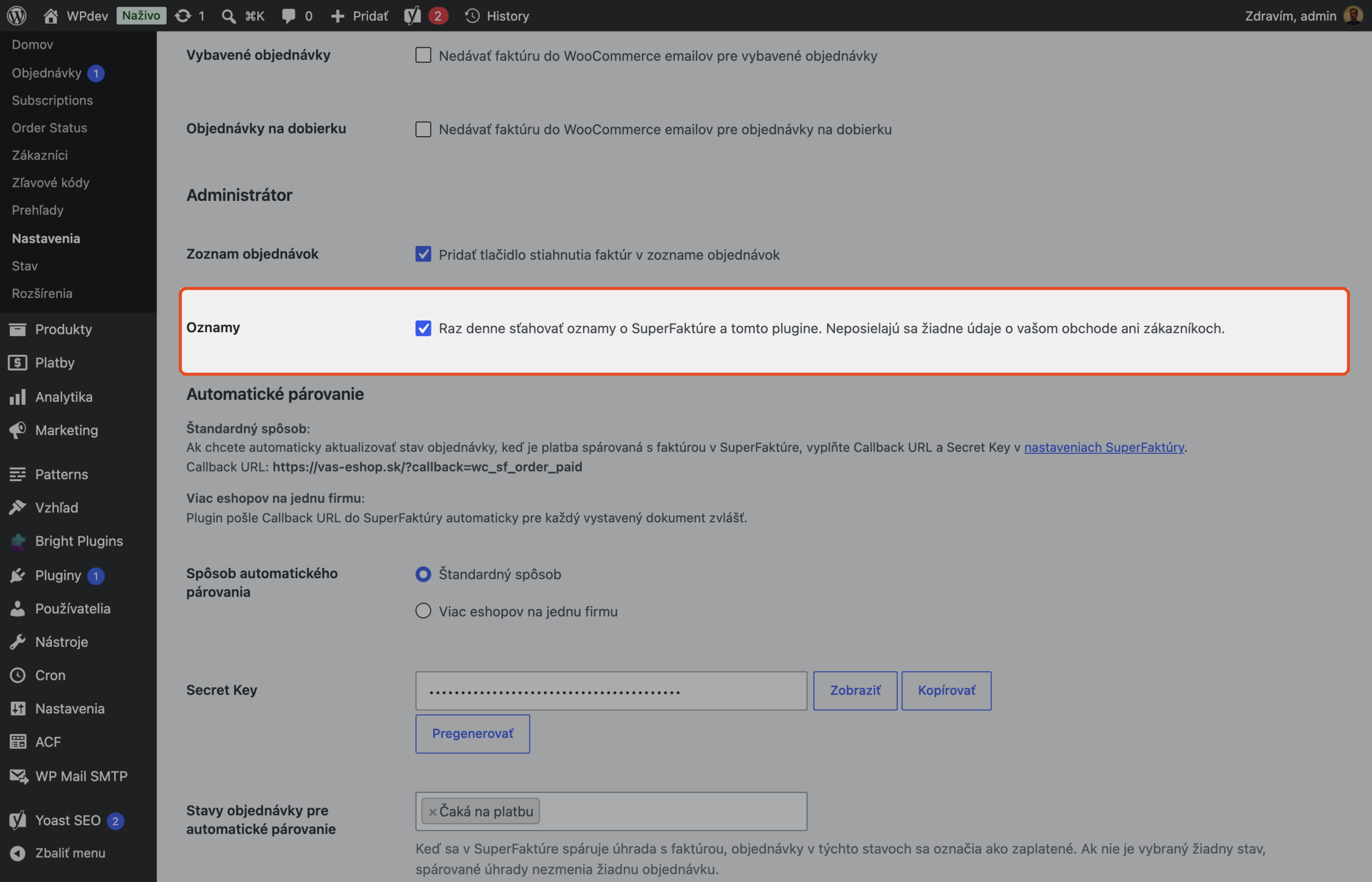Open the search magnifier icon
Image resolution: width=1372 pixels, height=882 pixels.
click(228, 16)
